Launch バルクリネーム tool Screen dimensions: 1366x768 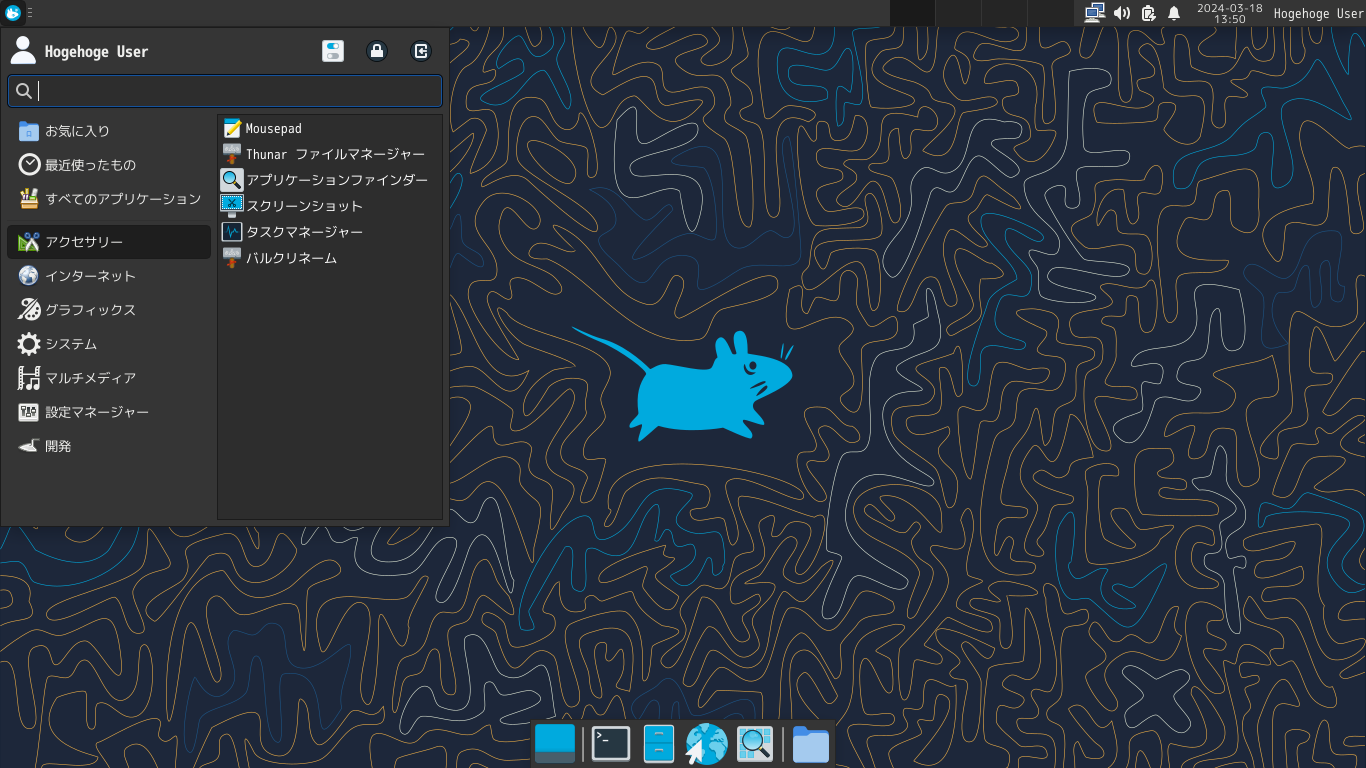pos(330,258)
